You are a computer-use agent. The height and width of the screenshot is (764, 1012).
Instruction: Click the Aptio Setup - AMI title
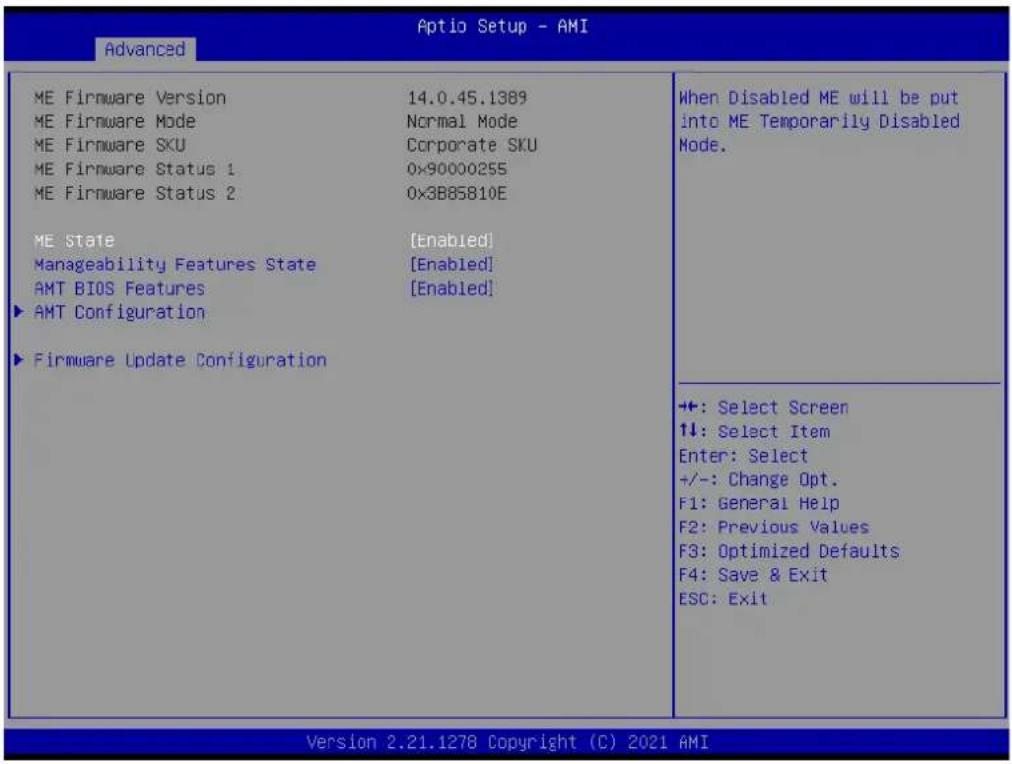(x=503, y=26)
